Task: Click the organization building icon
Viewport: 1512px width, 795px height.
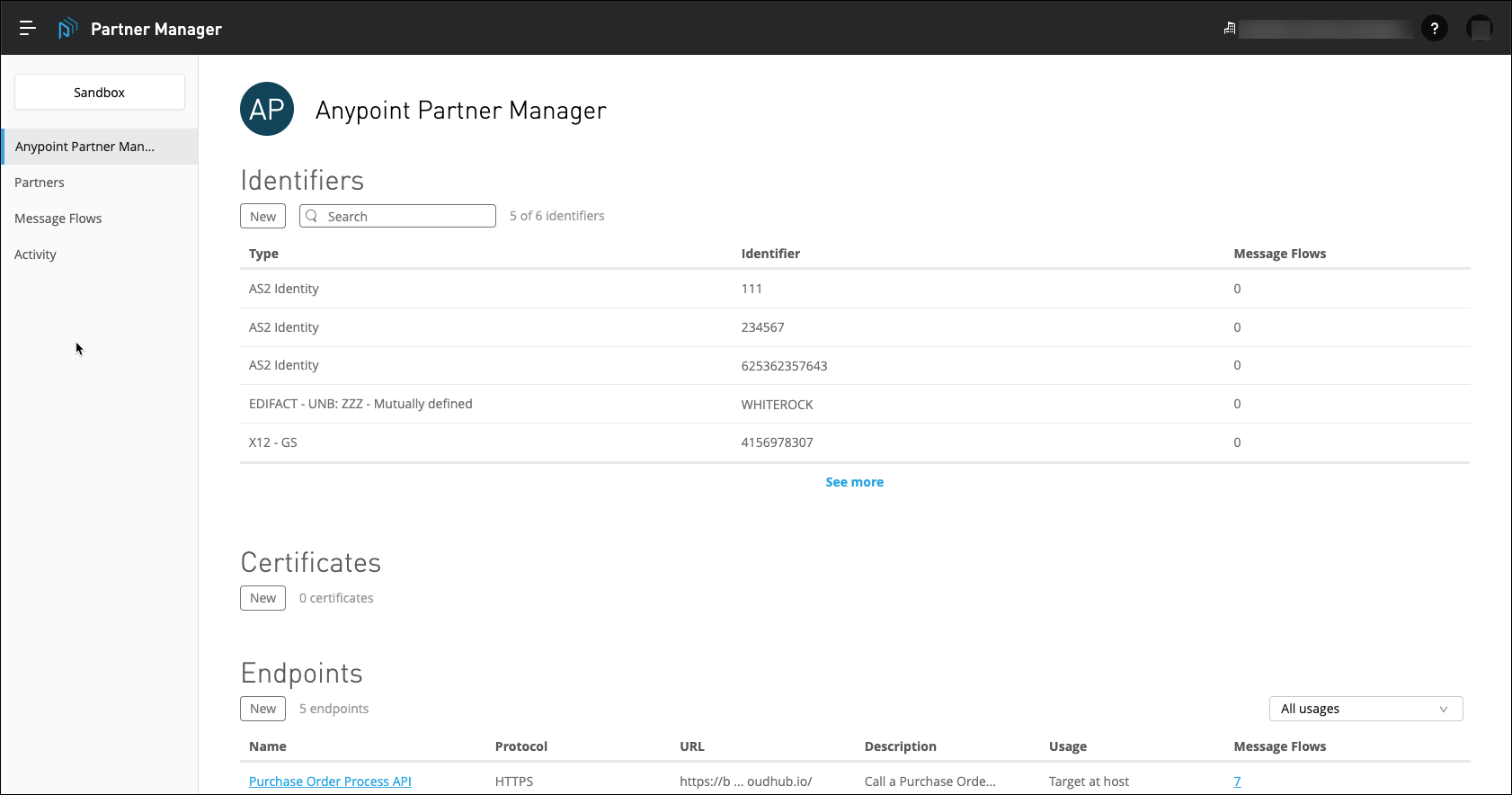Action: tap(1230, 29)
